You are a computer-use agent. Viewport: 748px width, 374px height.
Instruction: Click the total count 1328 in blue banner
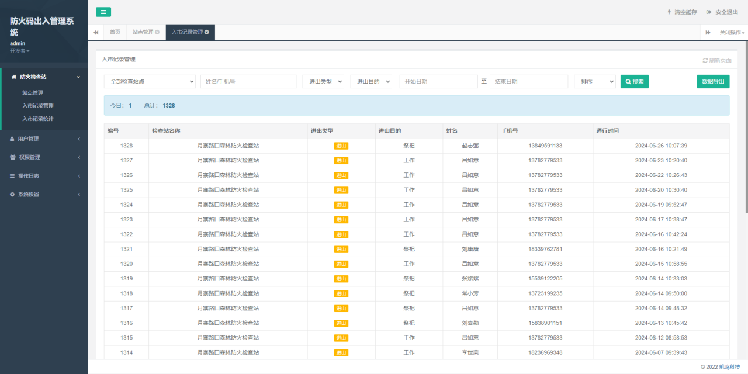pos(168,105)
